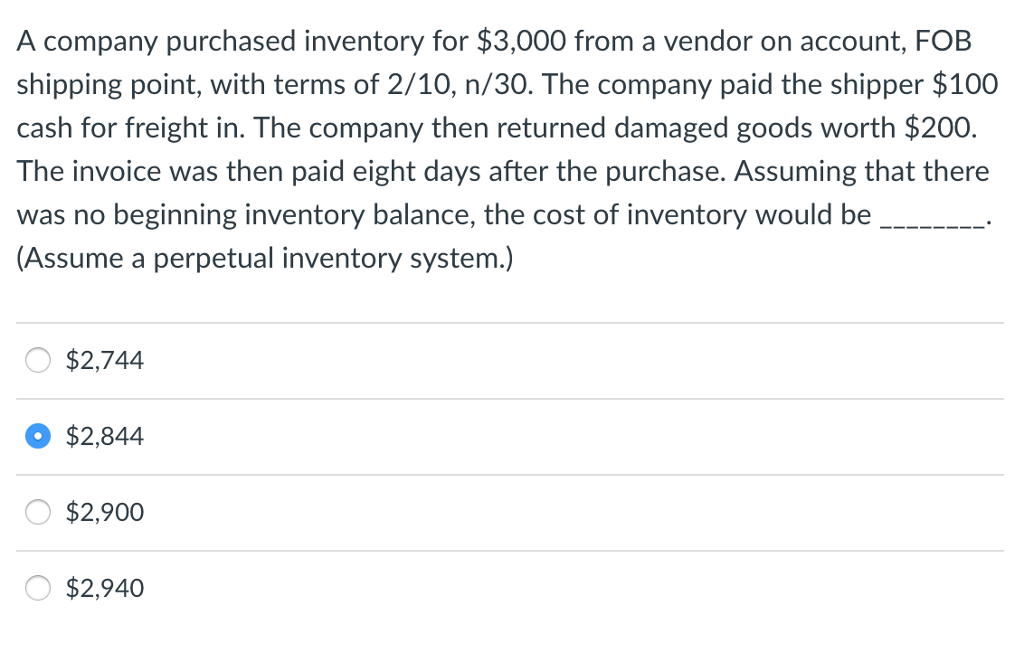Click the selected $2,844 radio button
Image resolution: width=1024 pixels, height=653 pixels.
tap(38, 436)
